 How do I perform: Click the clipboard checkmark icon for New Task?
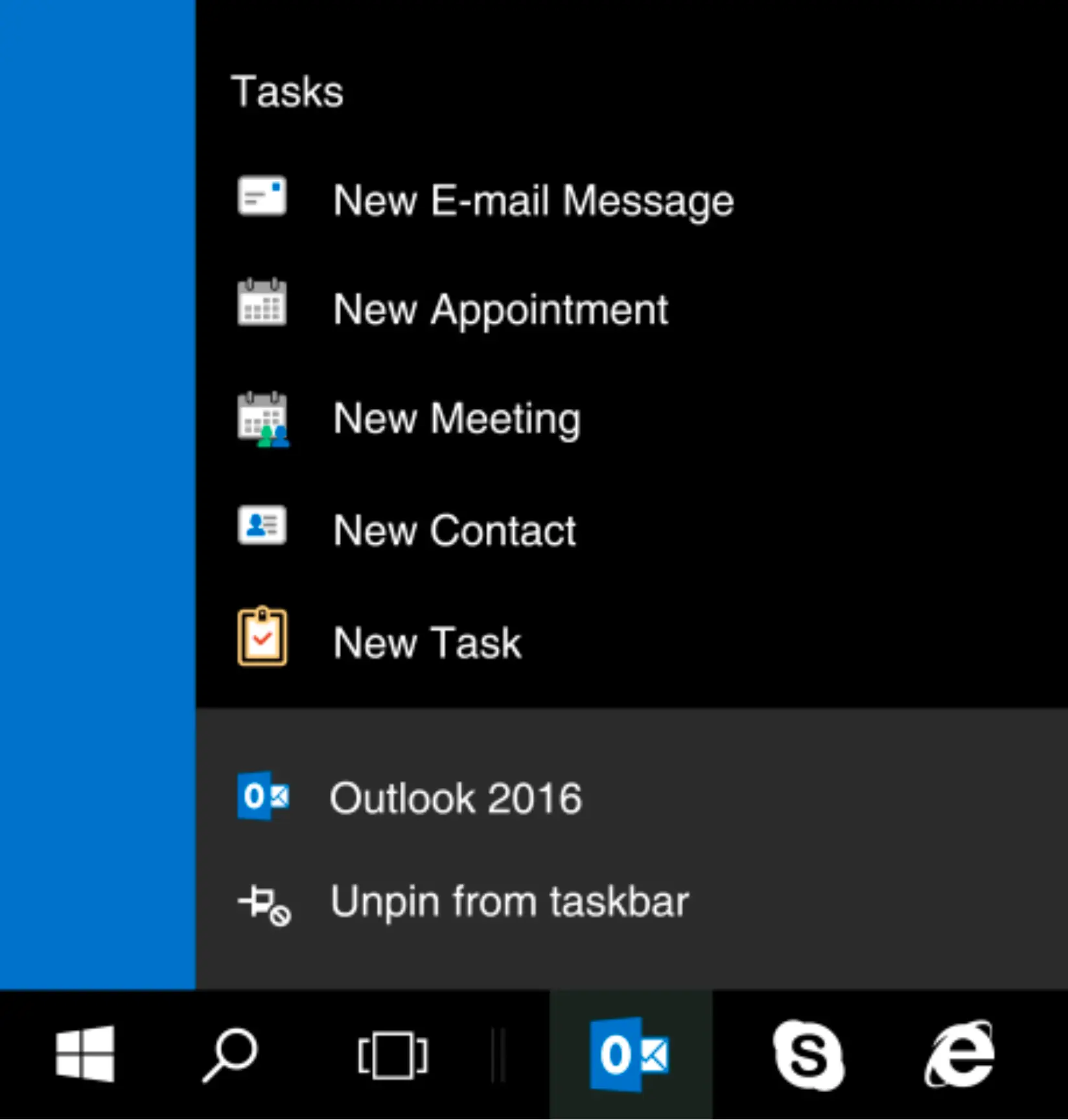point(262,637)
